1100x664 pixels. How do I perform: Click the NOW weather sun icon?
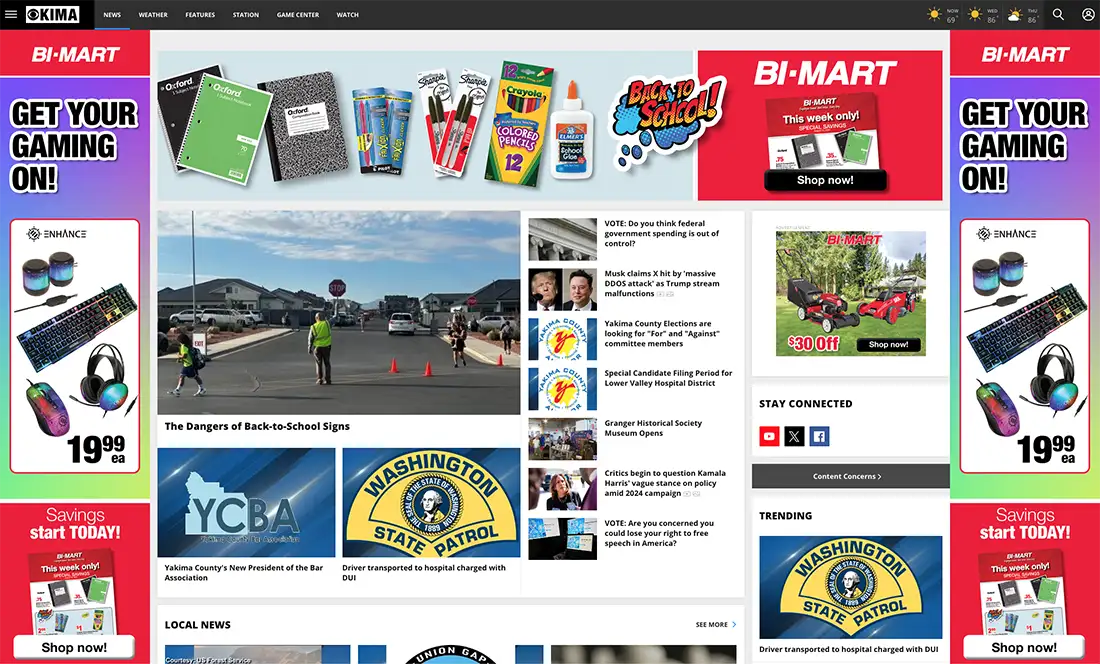(934, 14)
